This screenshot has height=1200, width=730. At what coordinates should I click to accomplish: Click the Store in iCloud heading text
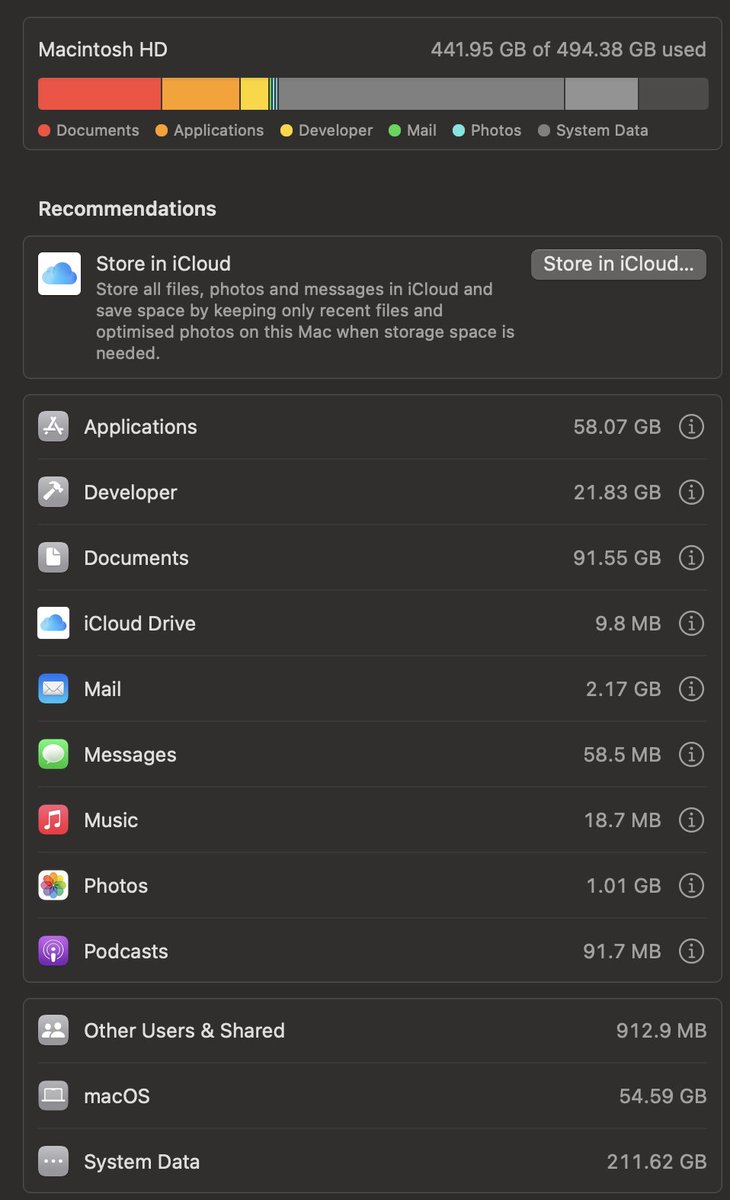(163, 264)
